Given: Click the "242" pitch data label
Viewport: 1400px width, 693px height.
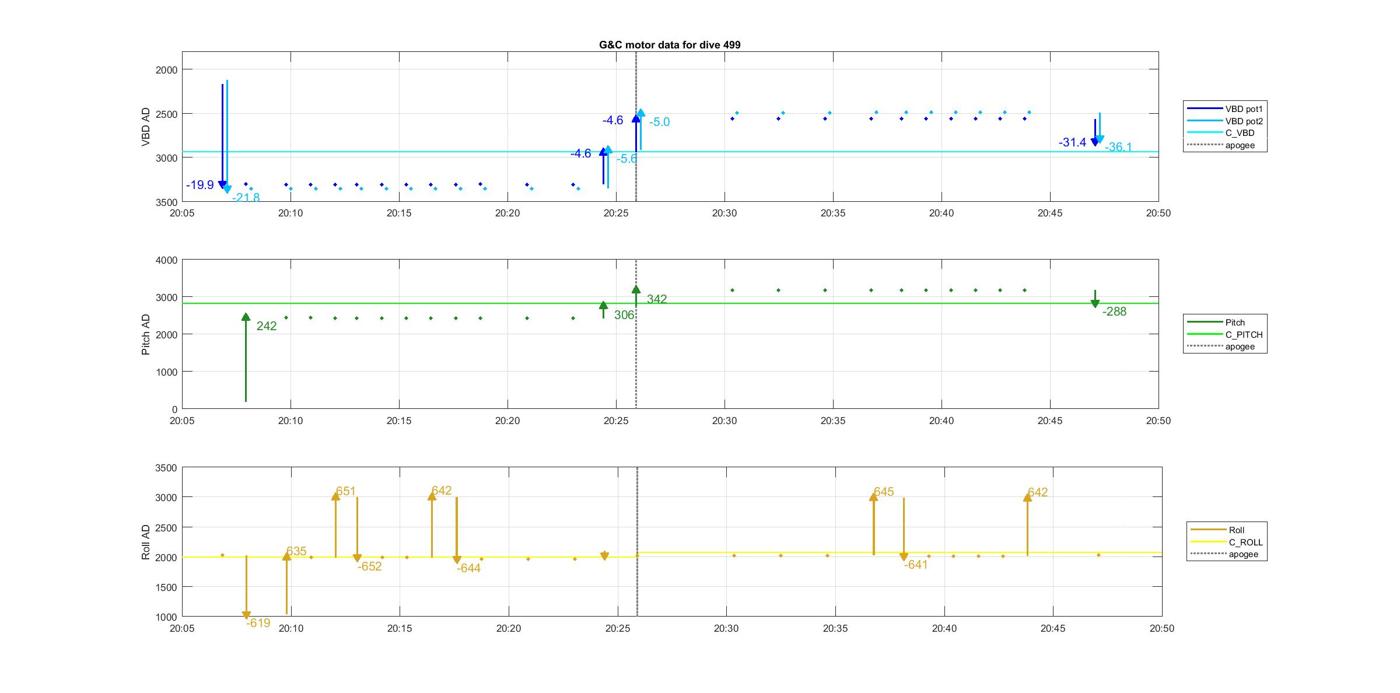Looking at the screenshot, I should 267,326.
